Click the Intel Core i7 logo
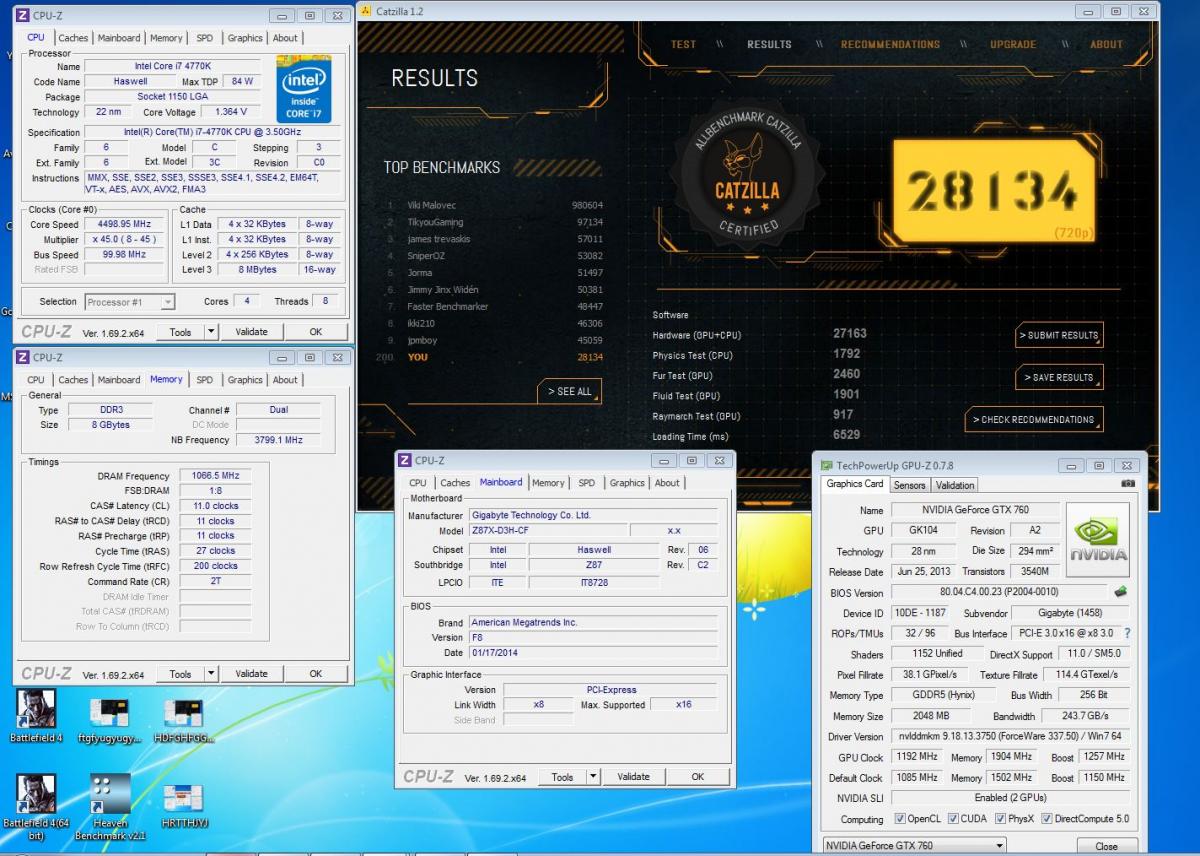The width and height of the screenshot is (1200, 856). (x=304, y=89)
